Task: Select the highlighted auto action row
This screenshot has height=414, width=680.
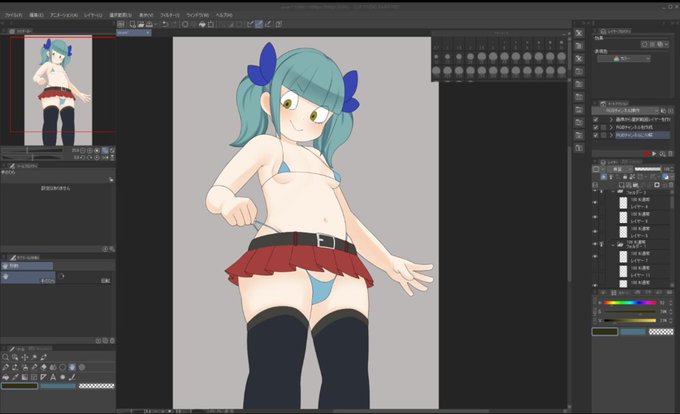Action: coord(643,135)
